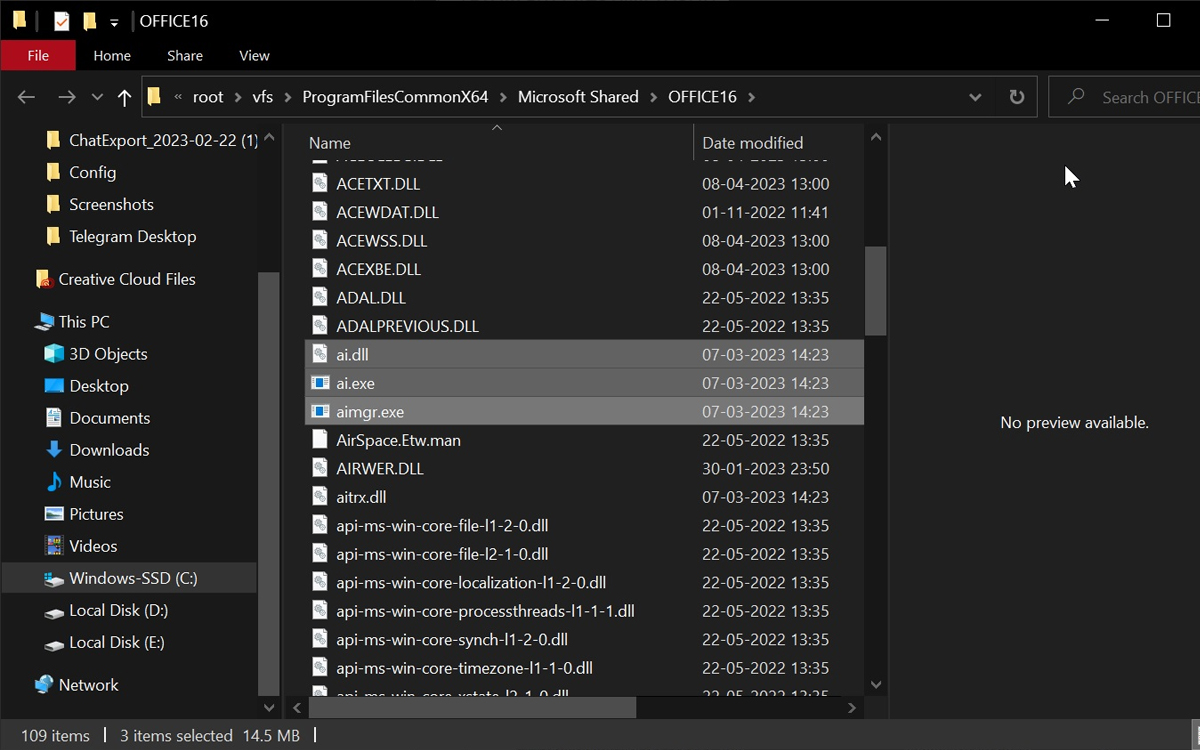The height and width of the screenshot is (750, 1200).
Task: Click the Pictures icon in the sidebar
Action: point(54,513)
